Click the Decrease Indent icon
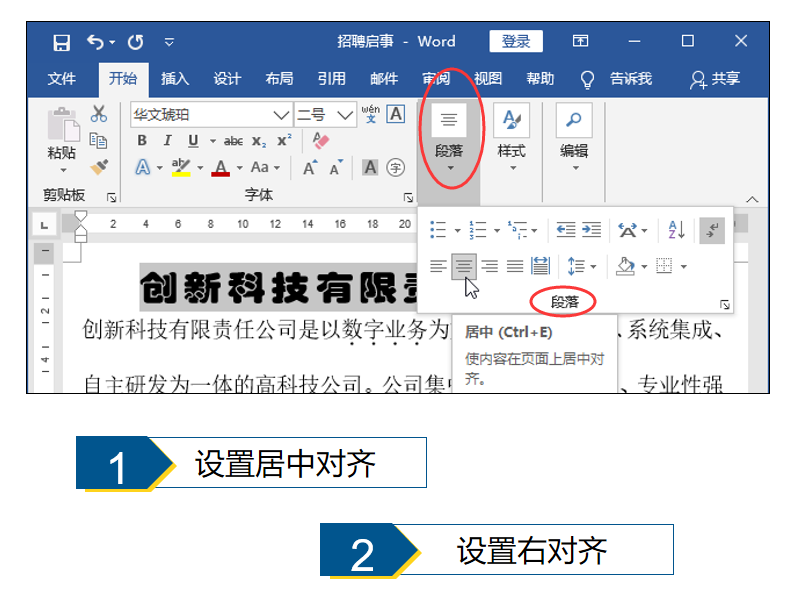Screen dimensions: 789x609 pyautogui.click(x=566, y=230)
